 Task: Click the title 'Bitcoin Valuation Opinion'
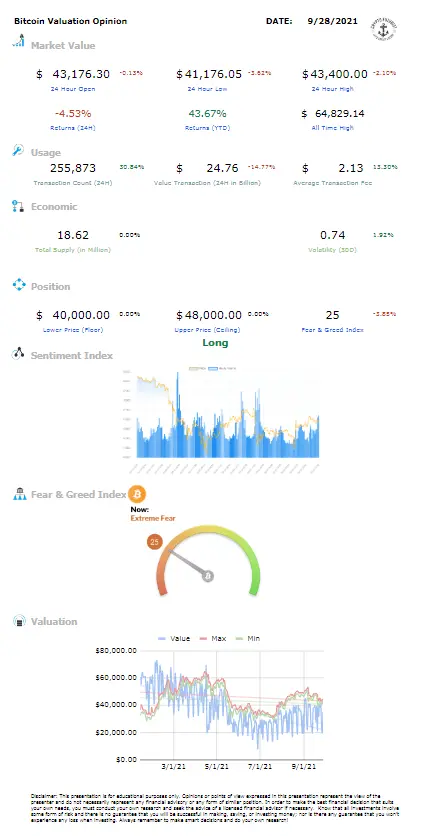71,21
